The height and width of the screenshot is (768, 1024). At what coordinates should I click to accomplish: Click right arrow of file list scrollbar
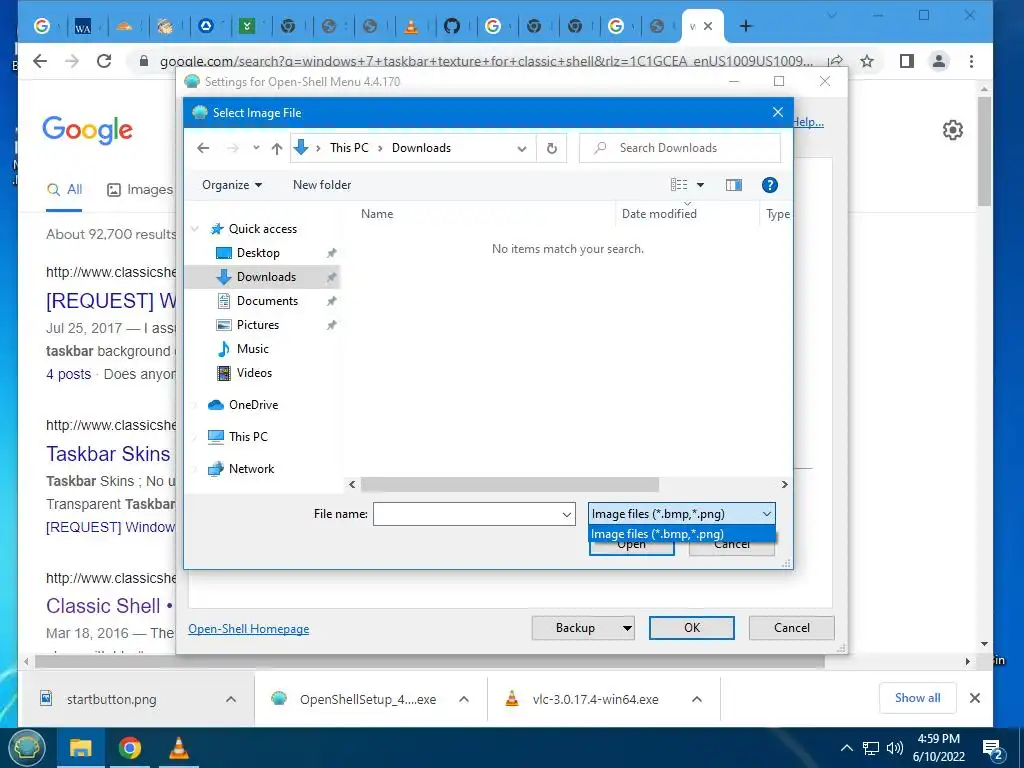[784, 485]
